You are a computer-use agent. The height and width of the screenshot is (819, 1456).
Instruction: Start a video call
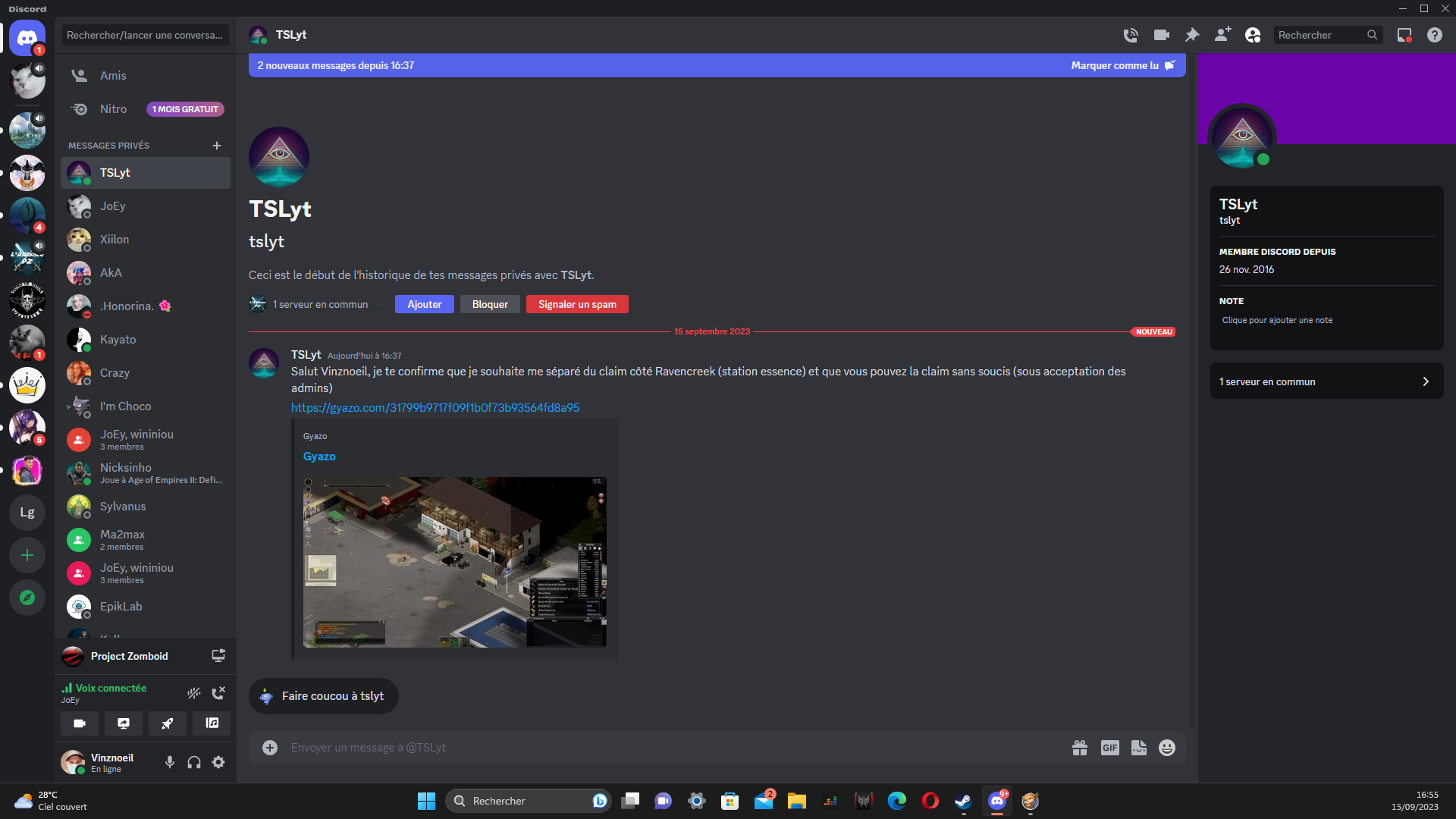(x=1161, y=35)
